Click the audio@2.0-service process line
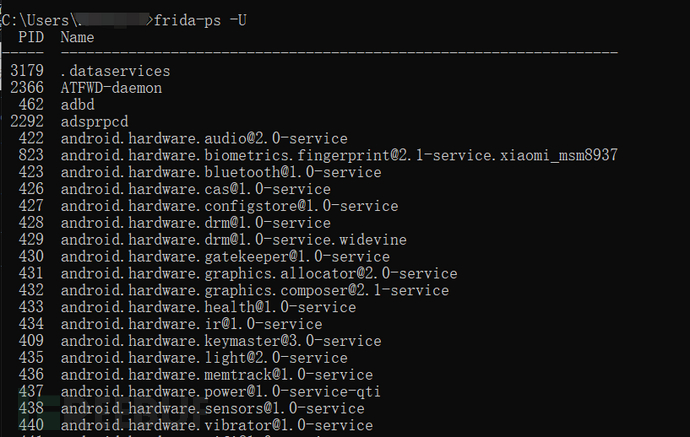The image size is (690, 437). coord(204,139)
